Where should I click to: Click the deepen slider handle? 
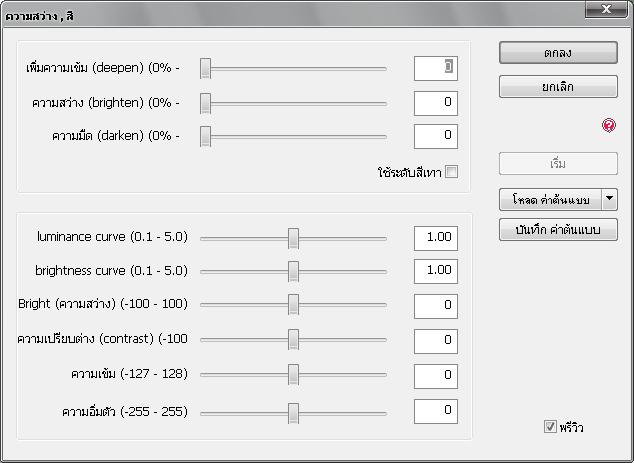pos(205,68)
